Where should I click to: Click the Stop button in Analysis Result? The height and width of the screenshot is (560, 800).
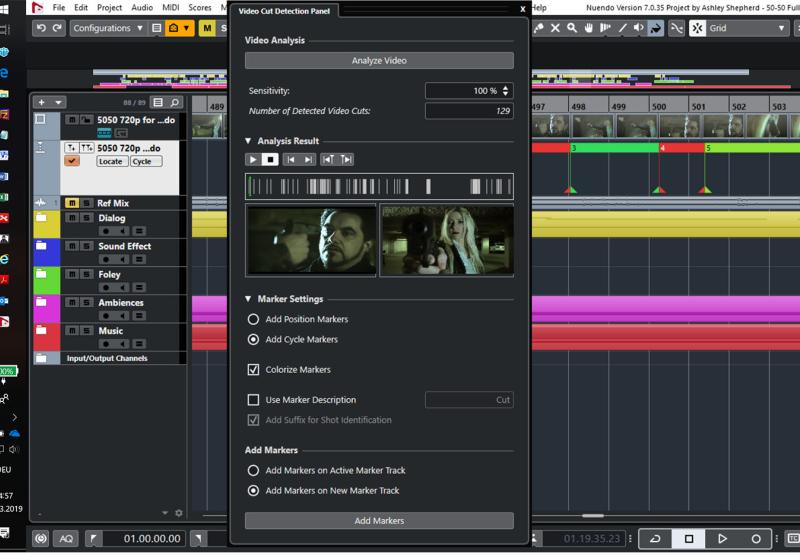click(269, 159)
